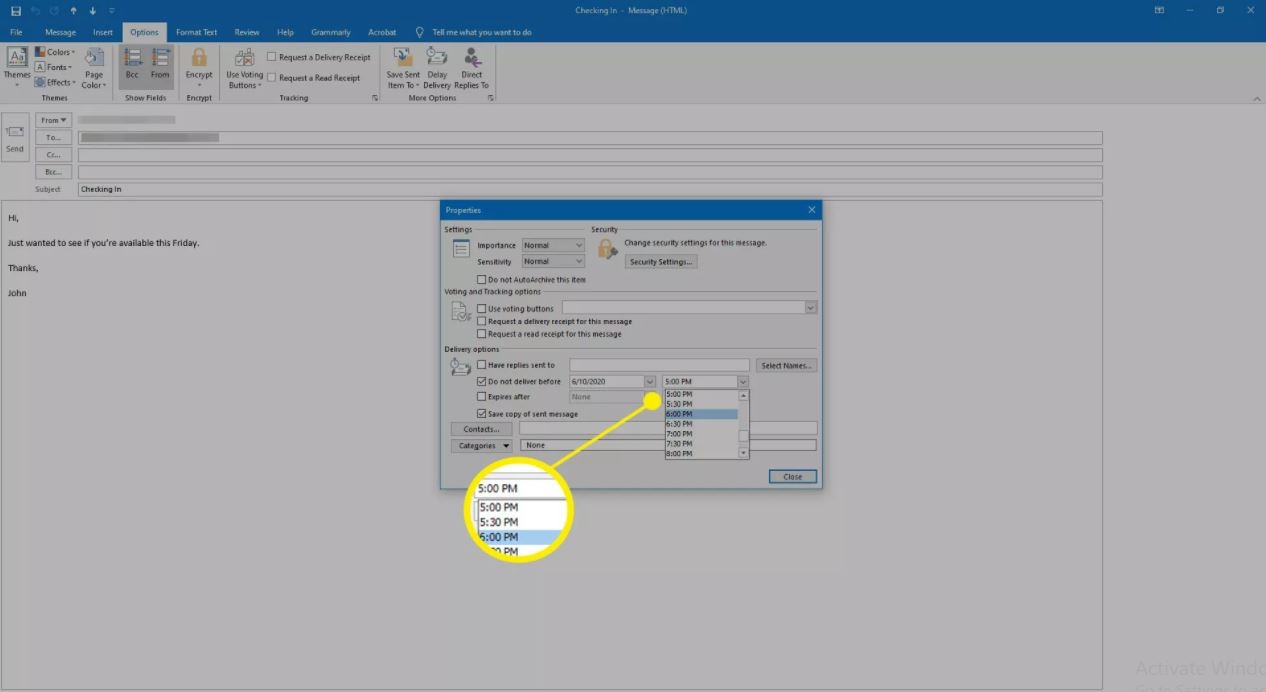This screenshot has height=692, width=1266.
Task: Toggle the Bcc field button in ribbon
Action: coord(132,67)
